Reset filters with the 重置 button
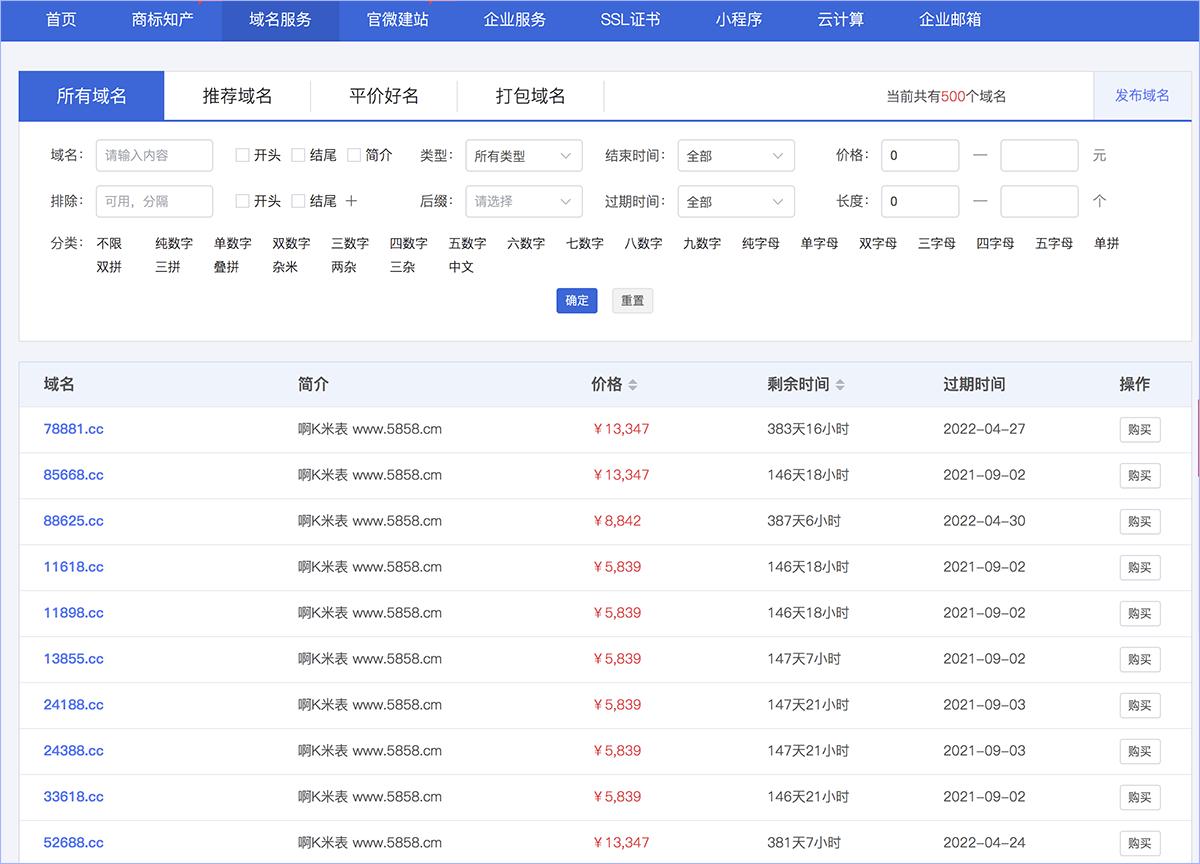The image size is (1200, 864). pyautogui.click(x=632, y=300)
